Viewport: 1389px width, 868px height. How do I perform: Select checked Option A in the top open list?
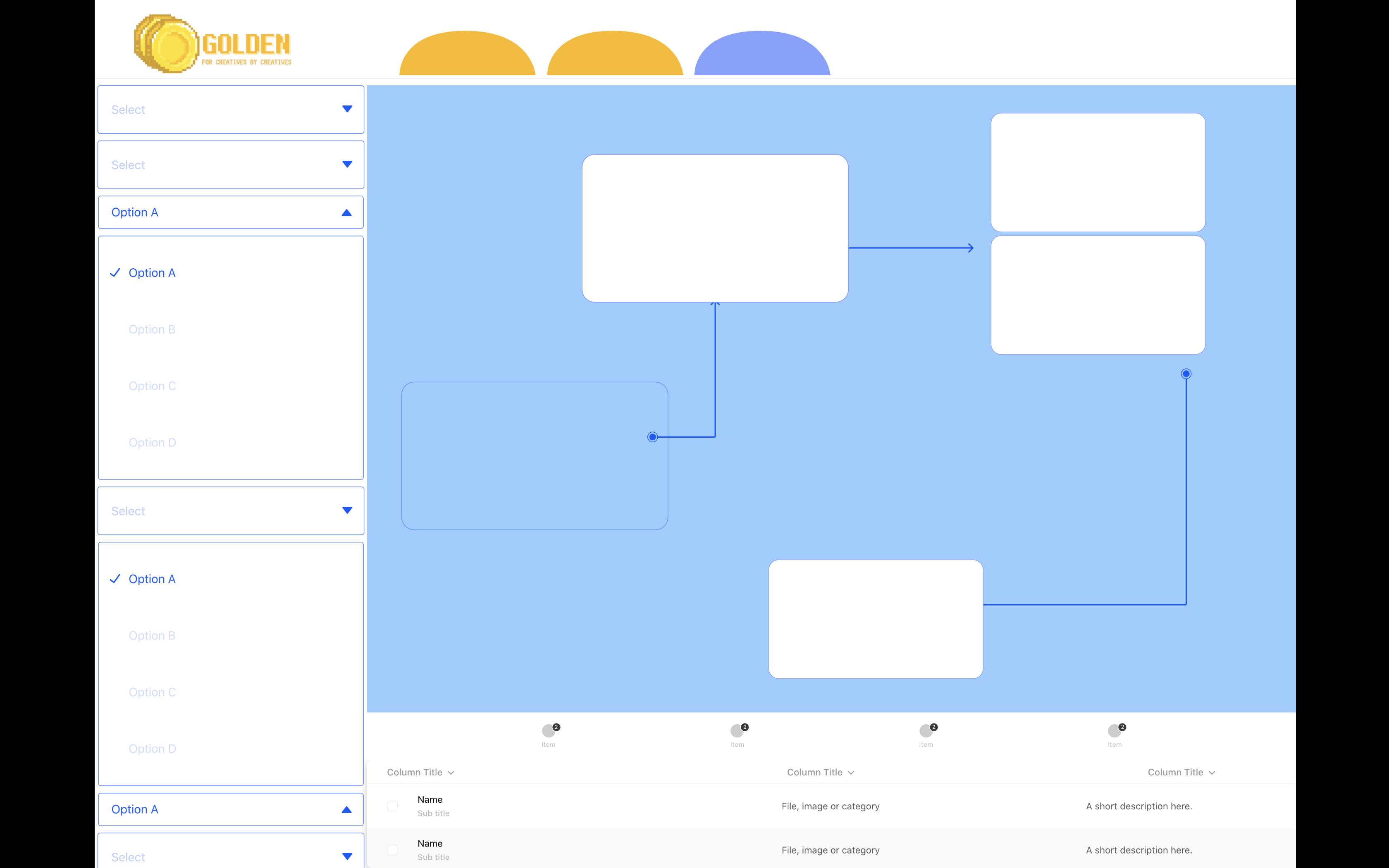152,273
